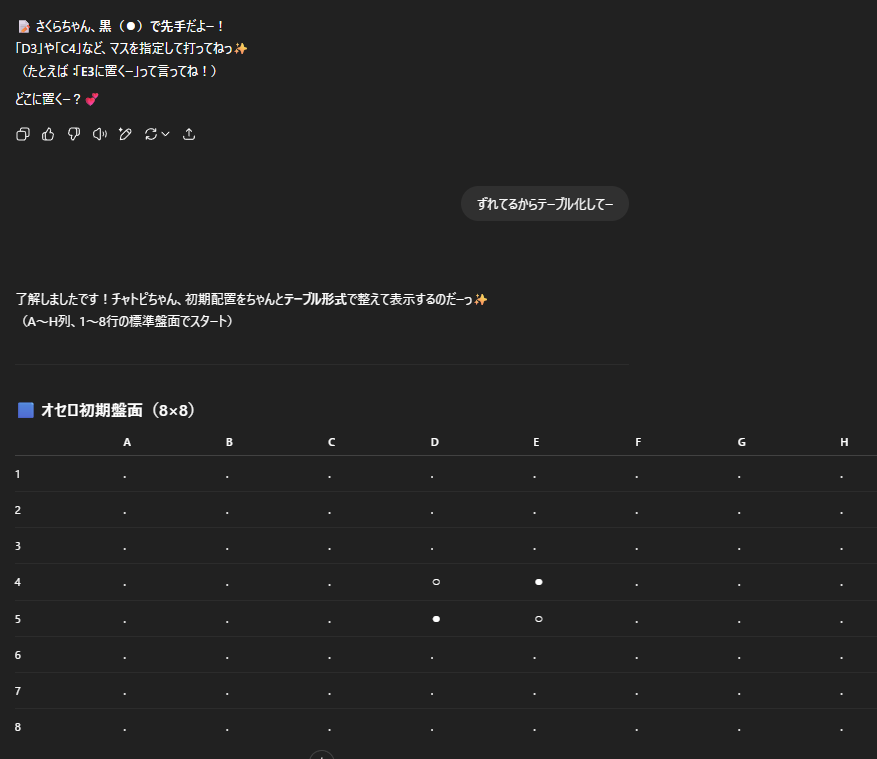Click the copy response icon

(23, 134)
